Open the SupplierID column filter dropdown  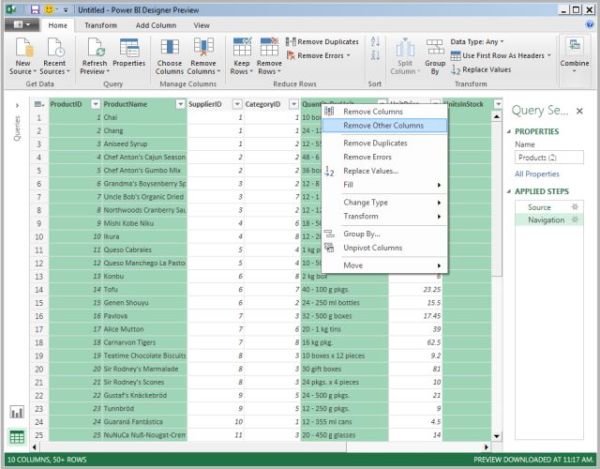(x=237, y=104)
